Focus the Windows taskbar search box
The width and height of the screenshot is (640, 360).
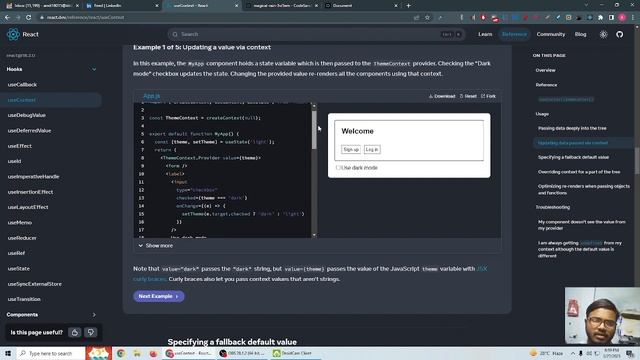pyautogui.click(x=50, y=353)
